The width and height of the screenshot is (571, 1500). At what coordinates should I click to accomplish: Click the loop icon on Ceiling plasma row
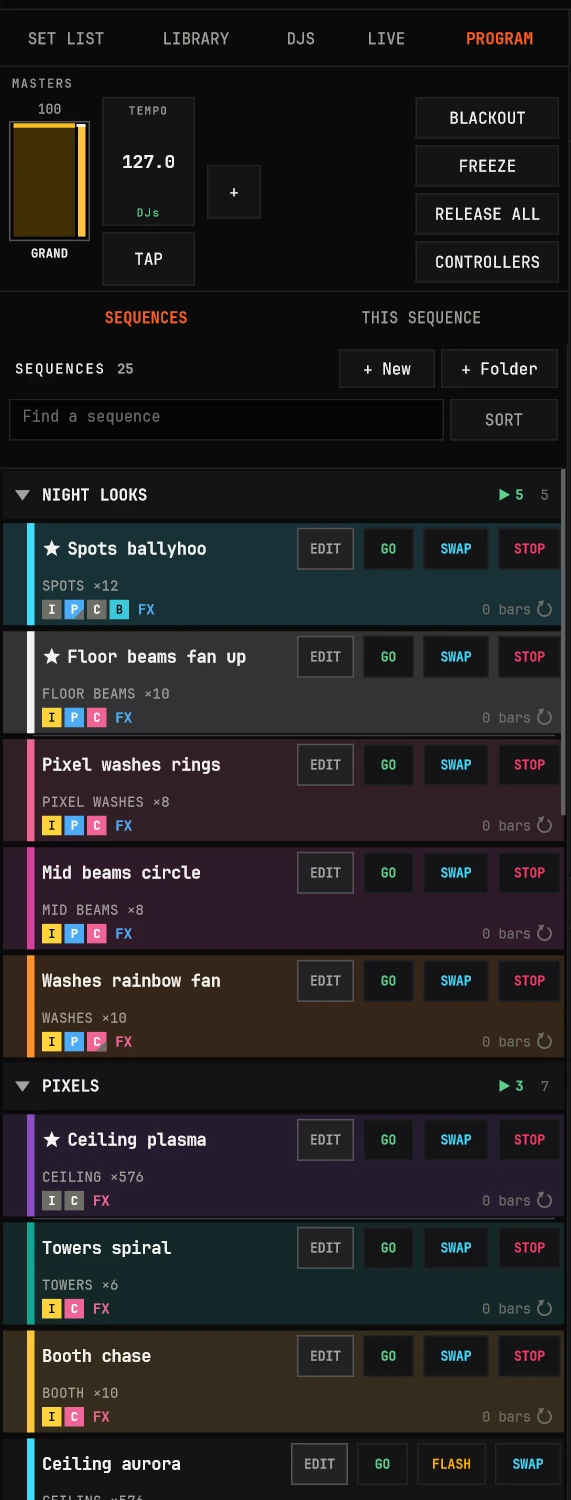coord(545,1200)
